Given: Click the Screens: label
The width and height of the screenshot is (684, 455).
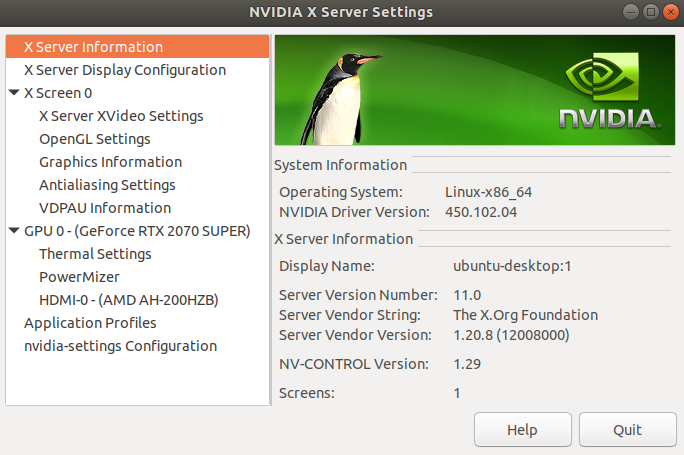Looking at the screenshot, I should click(x=307, y=393).
